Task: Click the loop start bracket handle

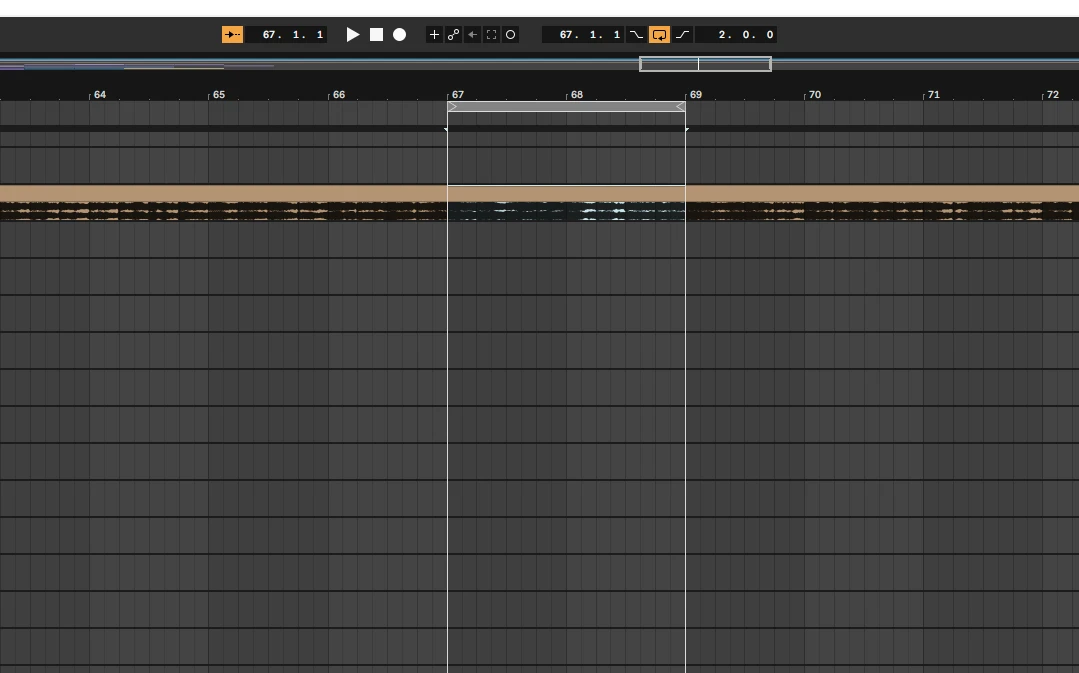Action: pyautogui.click(x=453, y=107)
